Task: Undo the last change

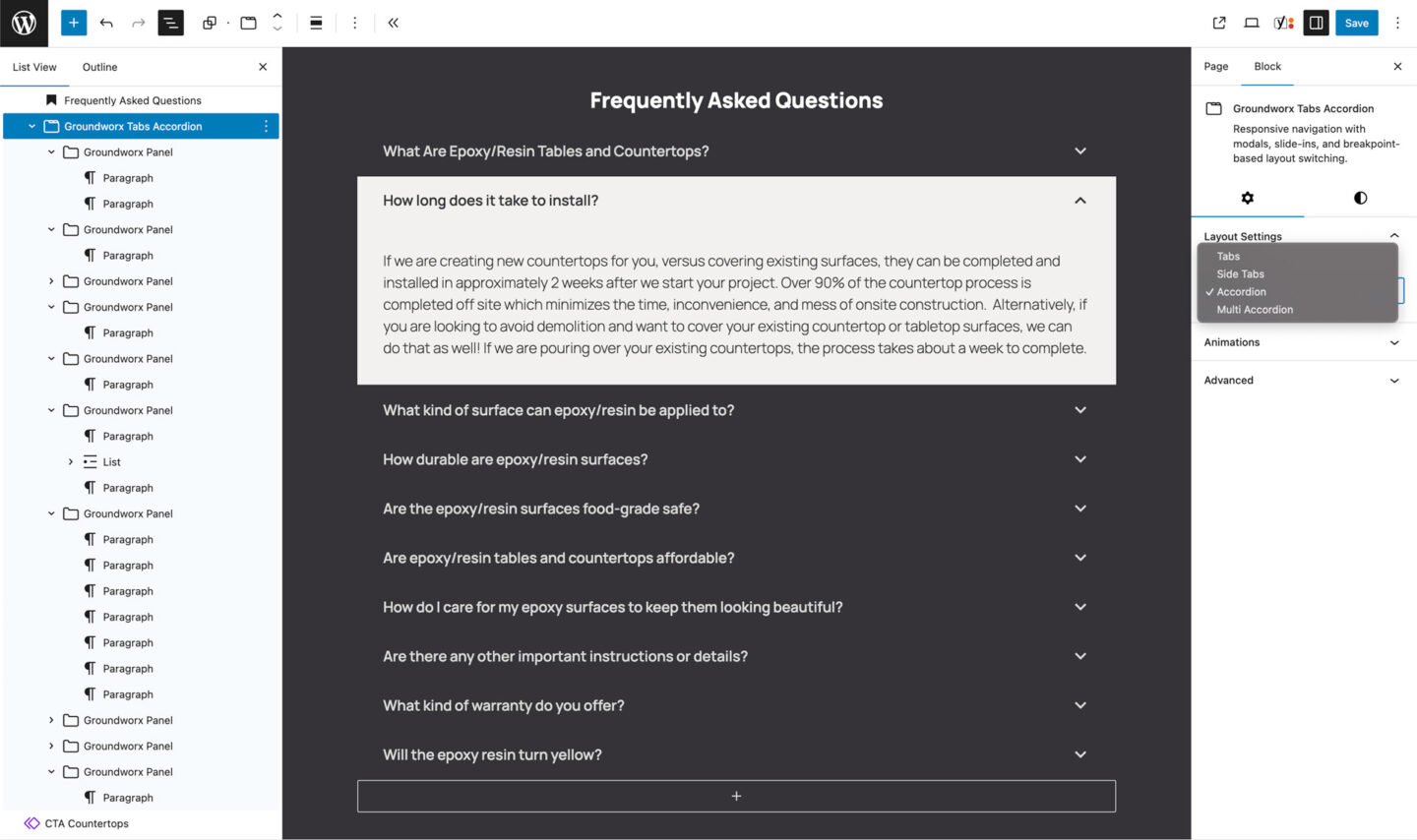Action: pos(106,23)
